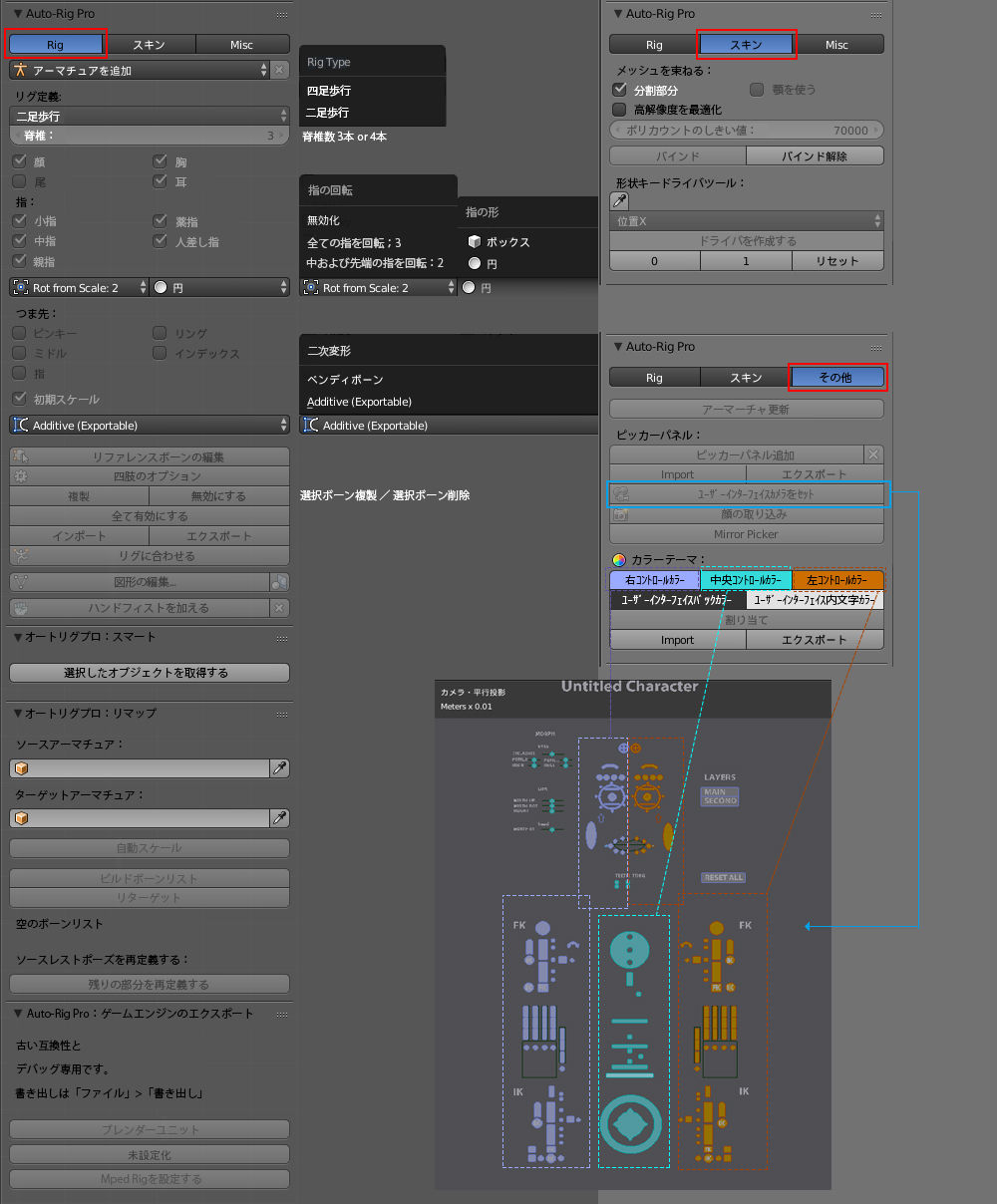The image size is (997, 1204).
Task: Choose 全ての指を回転:3 menu entry
Action: (354, 242)
